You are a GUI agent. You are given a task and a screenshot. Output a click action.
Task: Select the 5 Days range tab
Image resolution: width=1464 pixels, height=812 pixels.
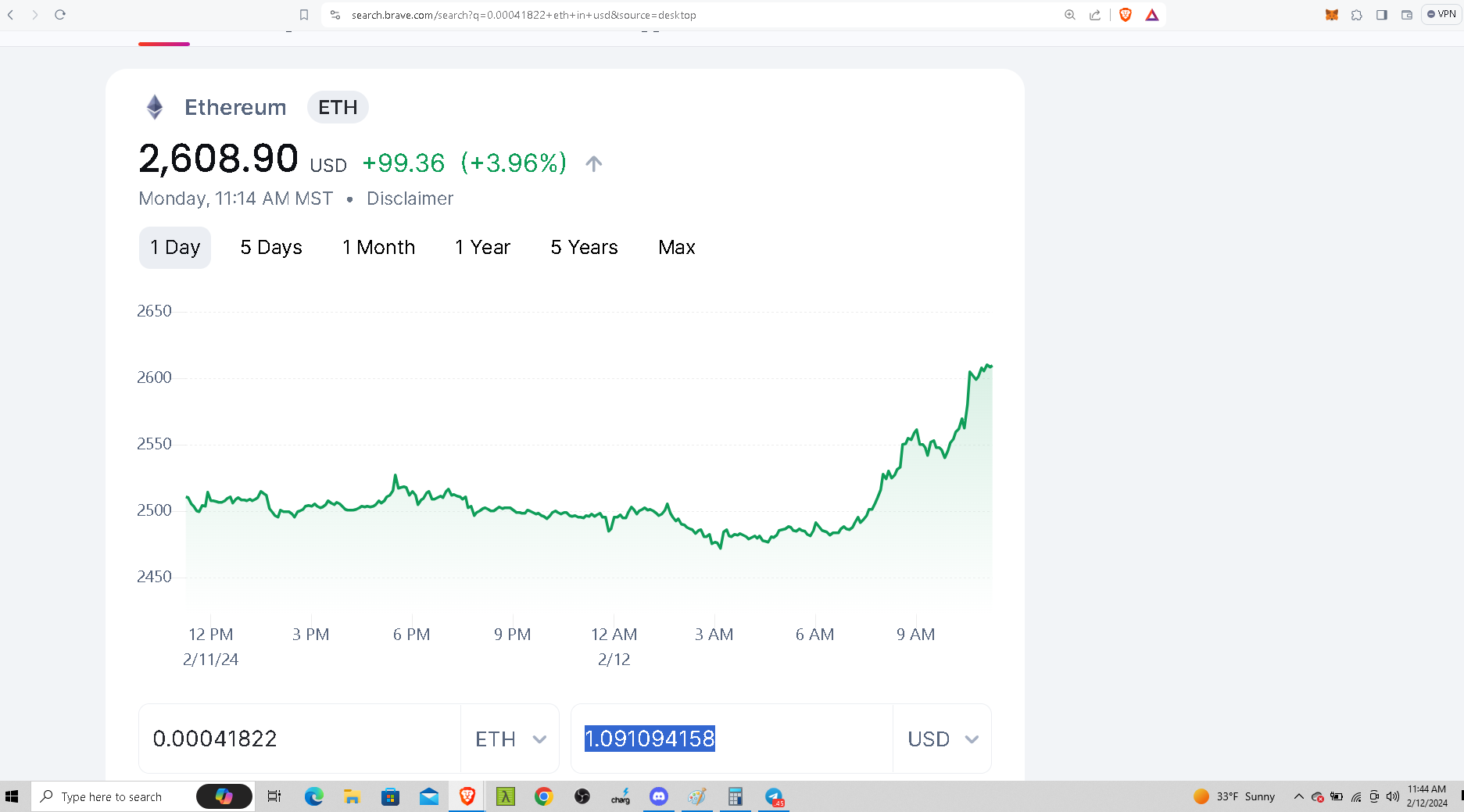pyautogui.click(x=271, y=248)
